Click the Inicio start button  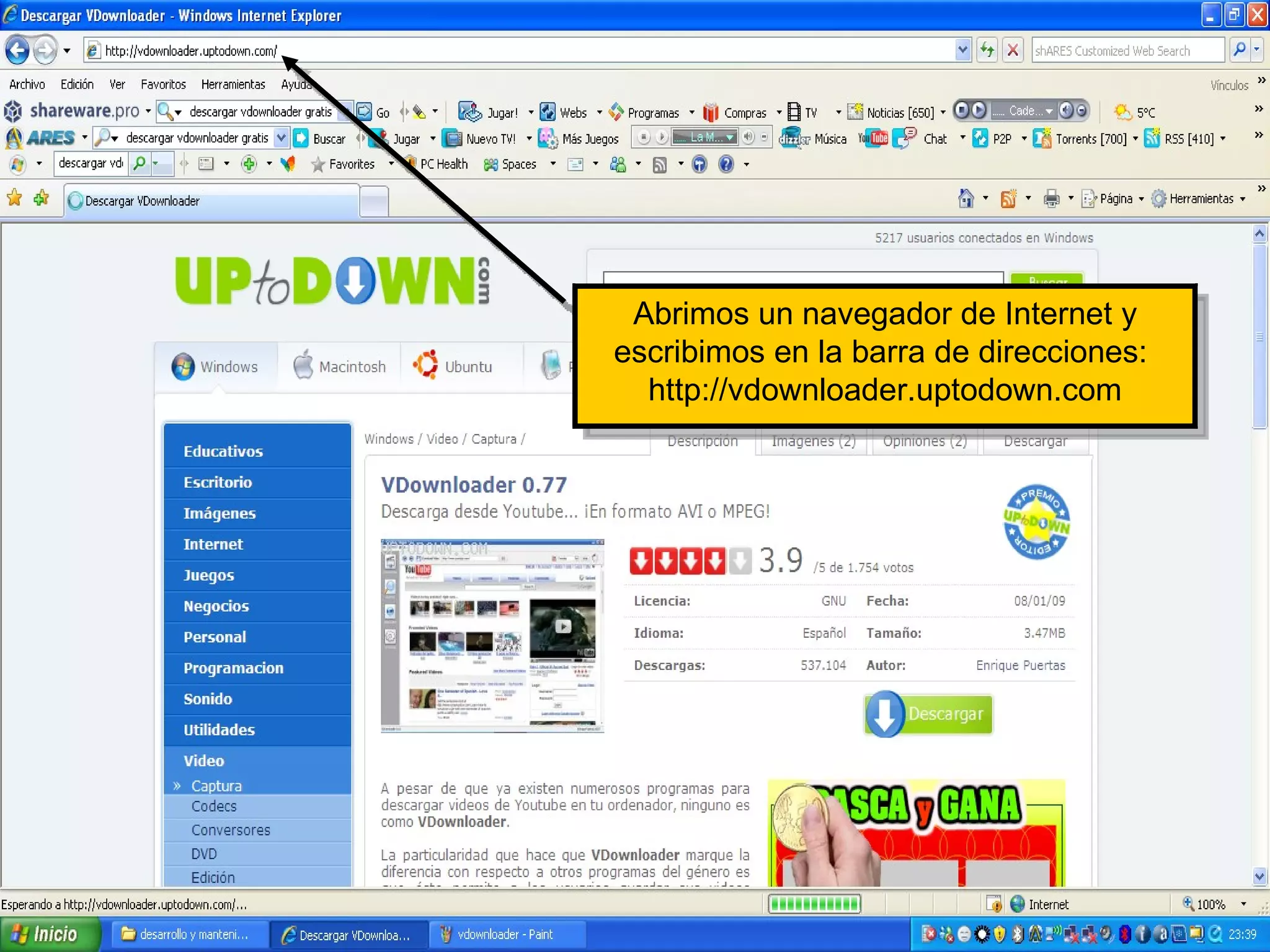pos(50,934)
